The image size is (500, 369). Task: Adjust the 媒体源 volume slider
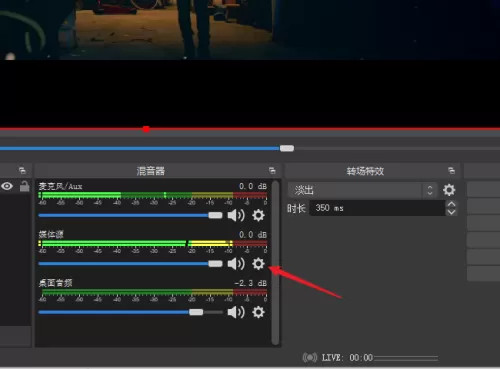click(x=131, y=264)
